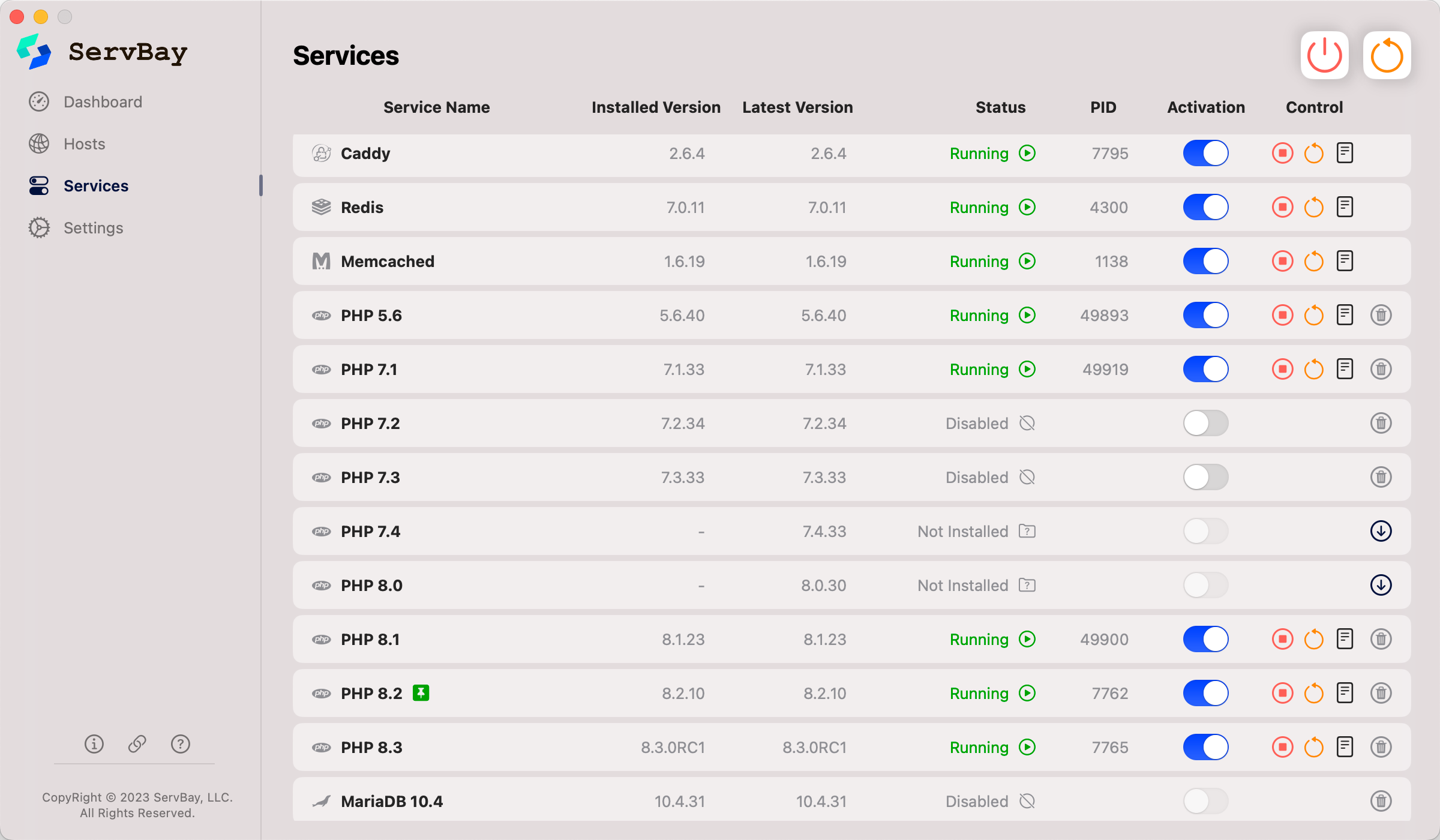Open PHP 8.3 logs
Image resolution: width=1440 pixels, height=840 pixels.
click(1345, 747)
